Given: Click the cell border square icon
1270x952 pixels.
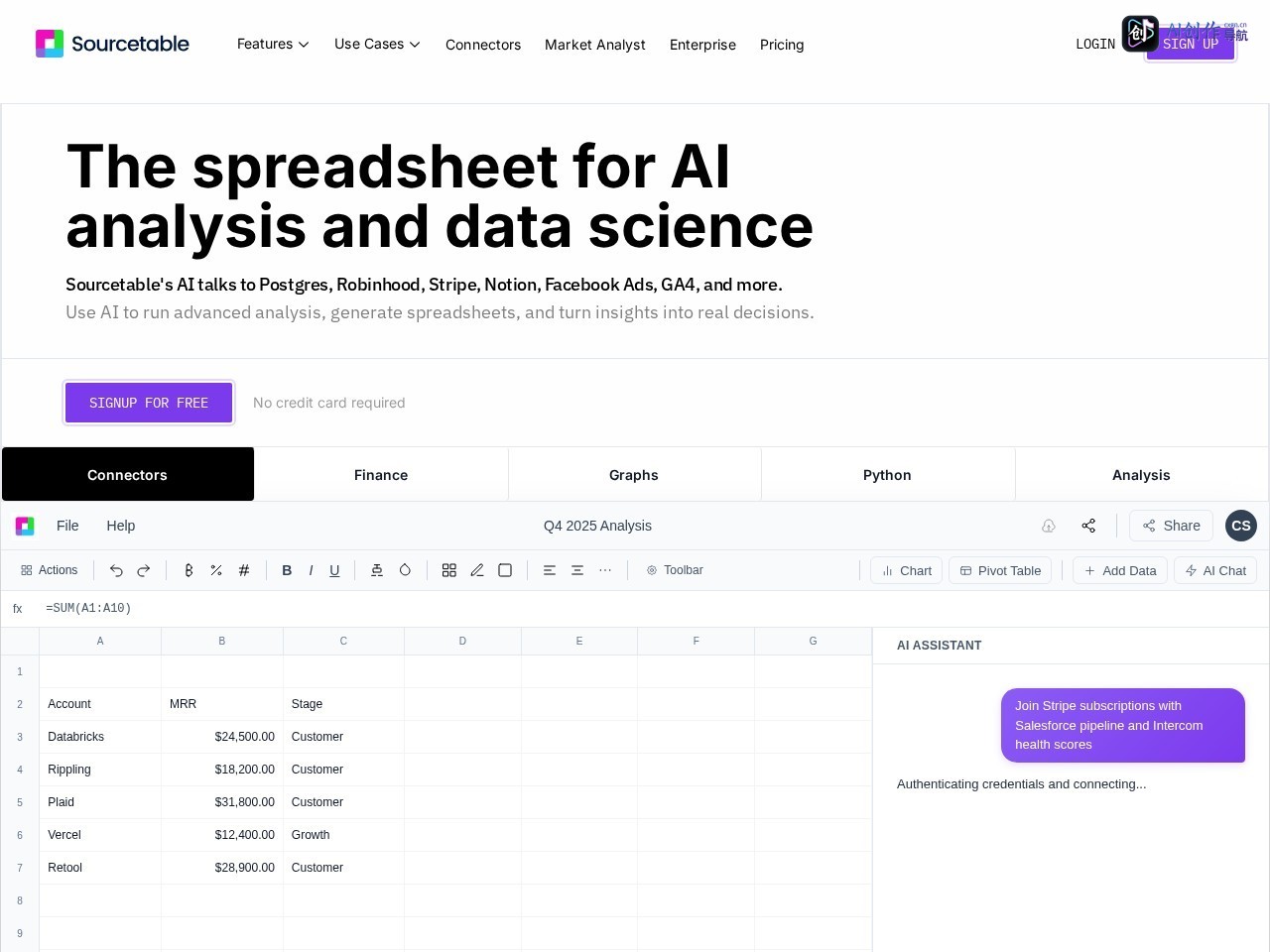Looking at the screenshot, I should tap(505, 570).
